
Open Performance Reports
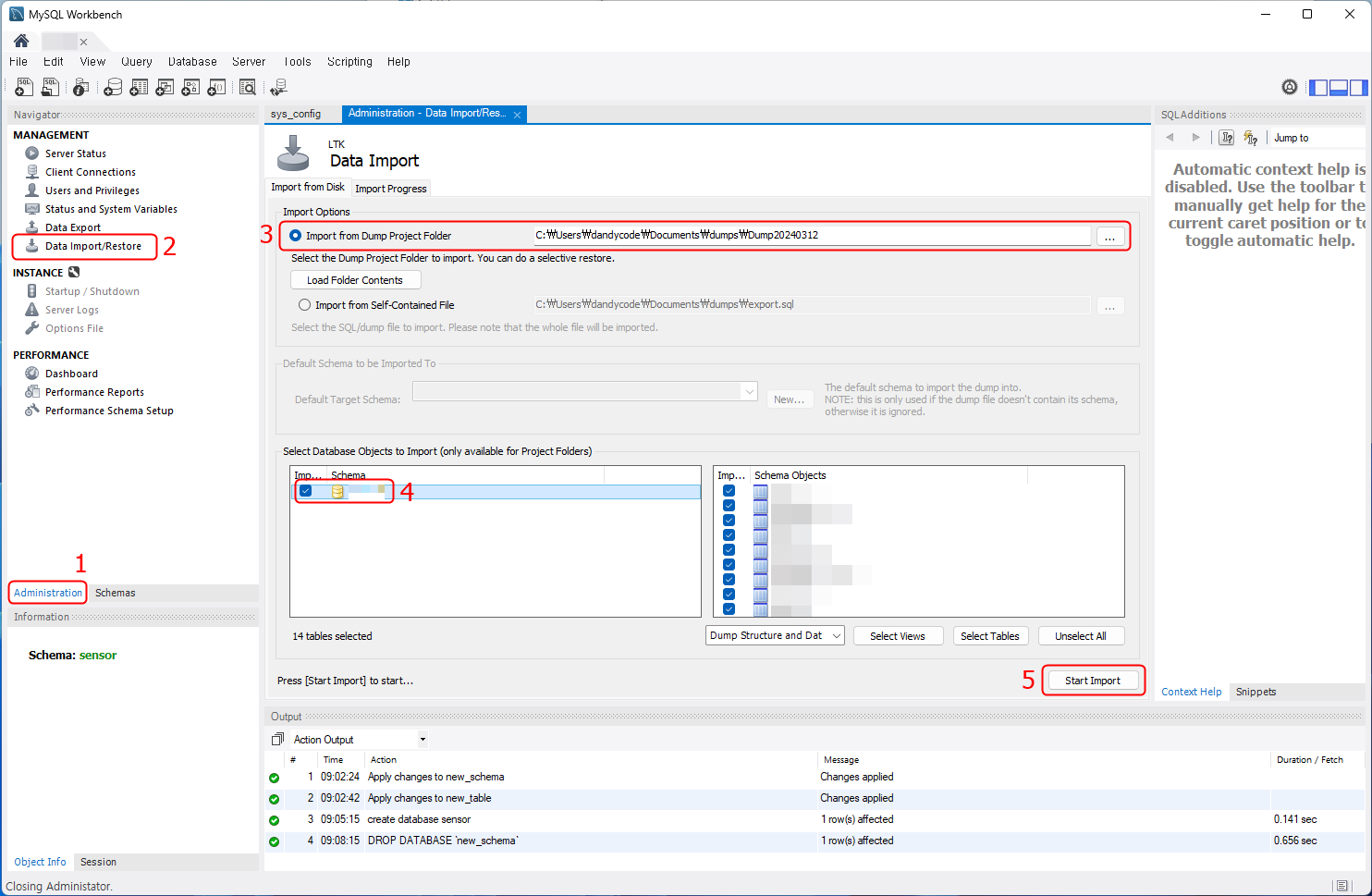tap(94, 392)
